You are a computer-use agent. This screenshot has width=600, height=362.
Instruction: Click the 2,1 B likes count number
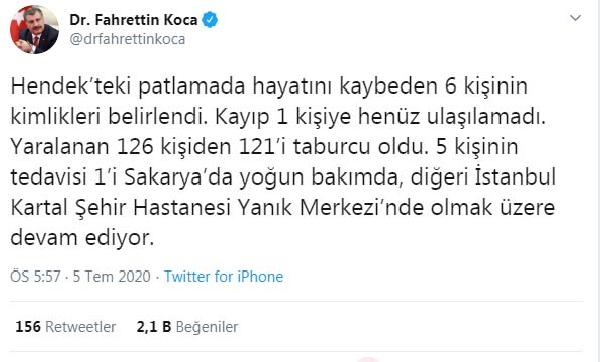(x=154, y=327)
